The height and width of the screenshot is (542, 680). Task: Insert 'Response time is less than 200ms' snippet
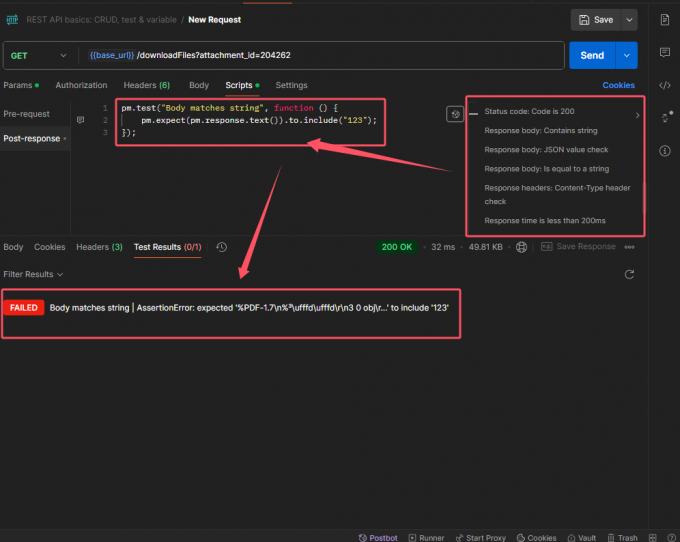545,221
